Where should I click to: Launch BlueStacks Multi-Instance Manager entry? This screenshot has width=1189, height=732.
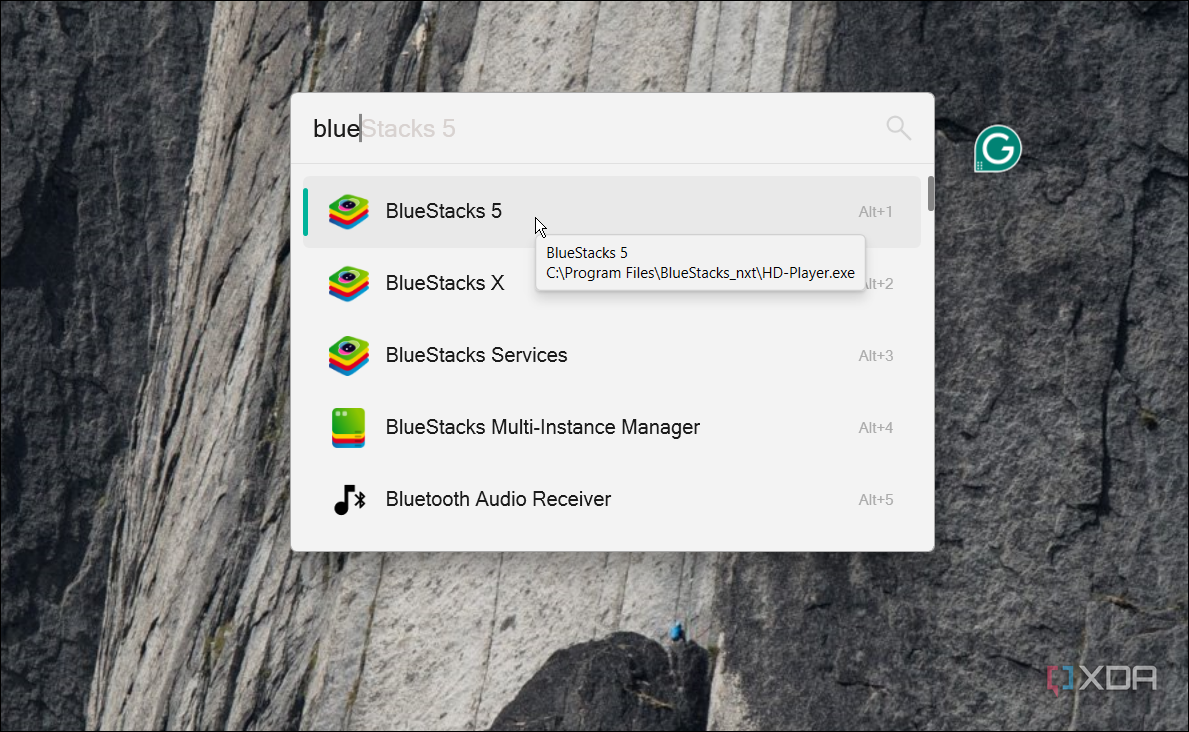point(543,427)
